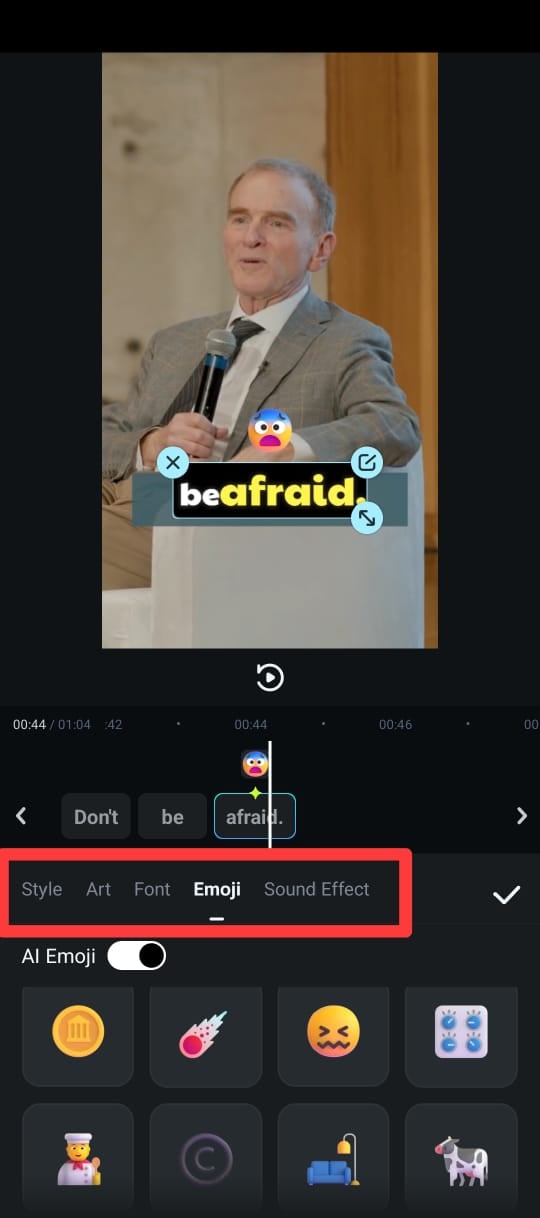Select the couch and lamp emoji
Image resolution: width=540 pixels, height=1218 pixels.
click(x=333, y=1160)
